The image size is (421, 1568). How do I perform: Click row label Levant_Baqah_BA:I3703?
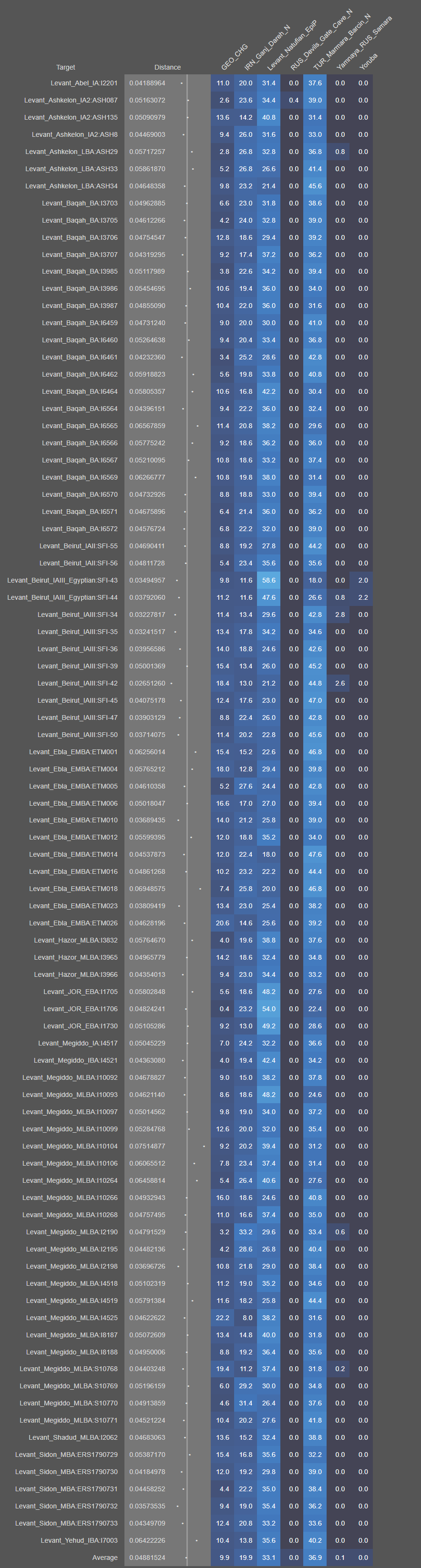(x=80, y=203)
